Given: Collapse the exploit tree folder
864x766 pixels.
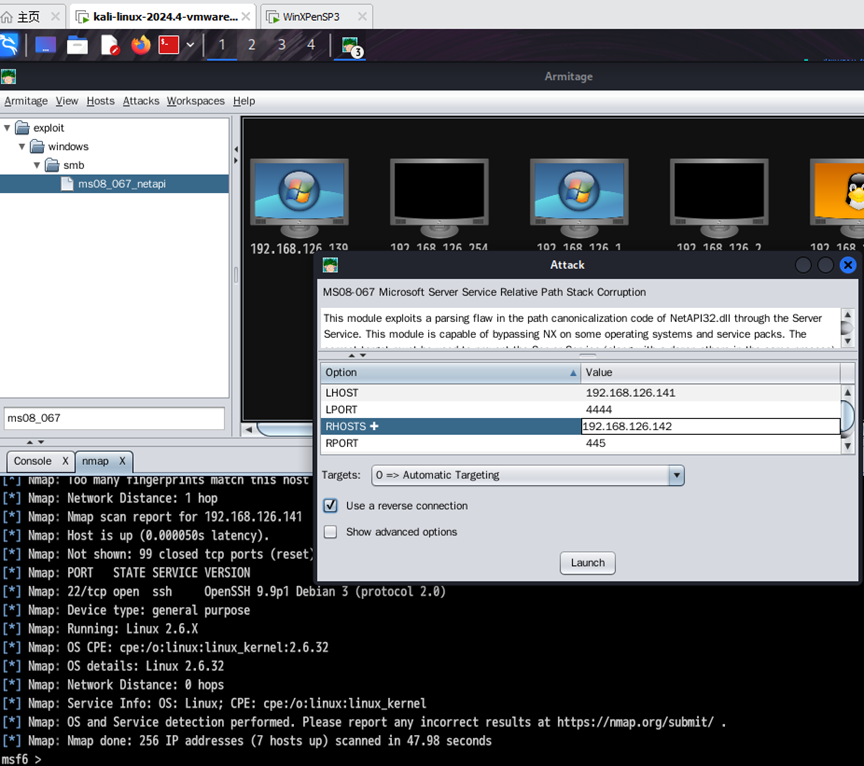Looking at the screenshot, I should [x=7, y=128].
